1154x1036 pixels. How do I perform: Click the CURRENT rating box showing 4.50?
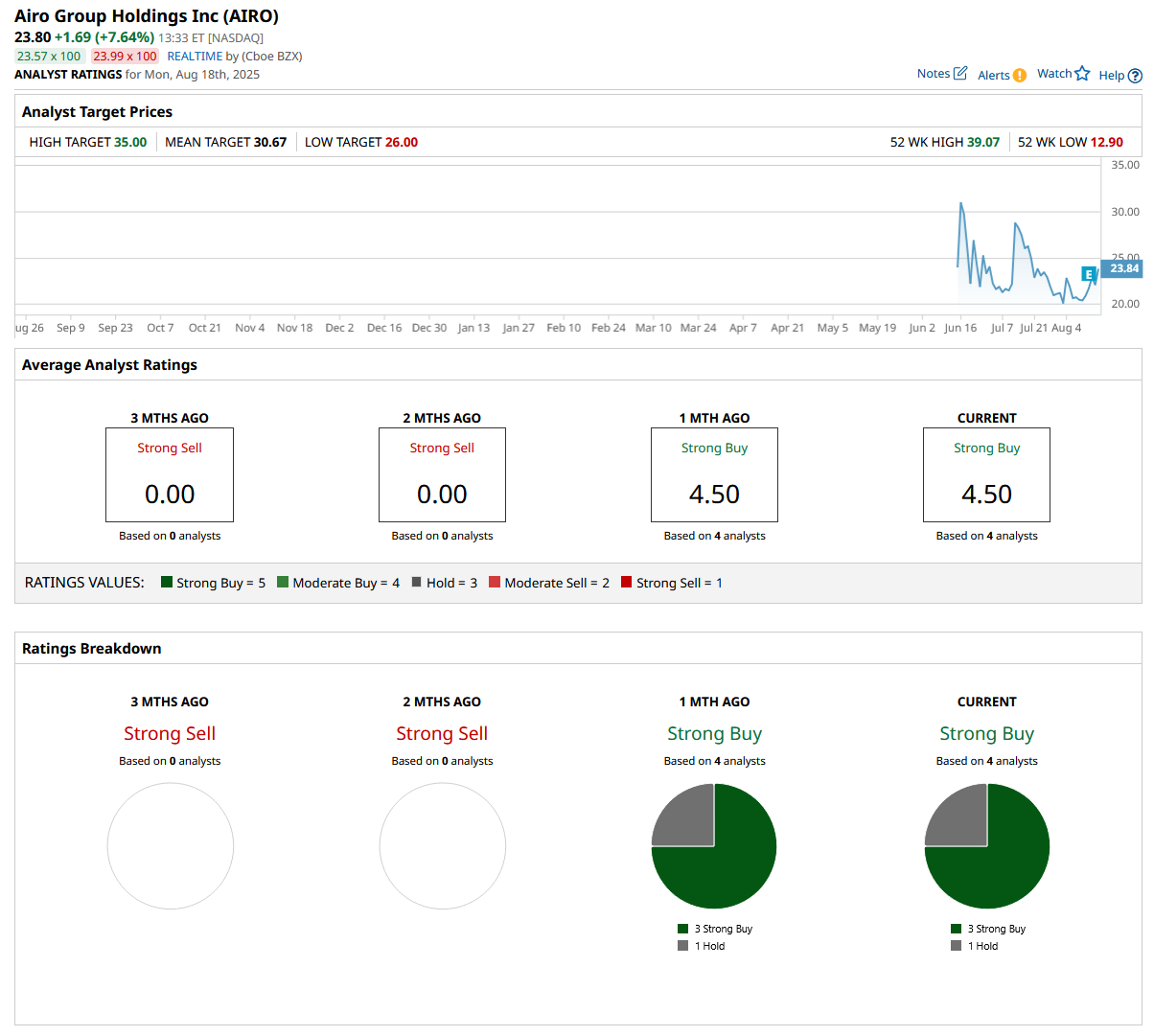coord(986,474)
